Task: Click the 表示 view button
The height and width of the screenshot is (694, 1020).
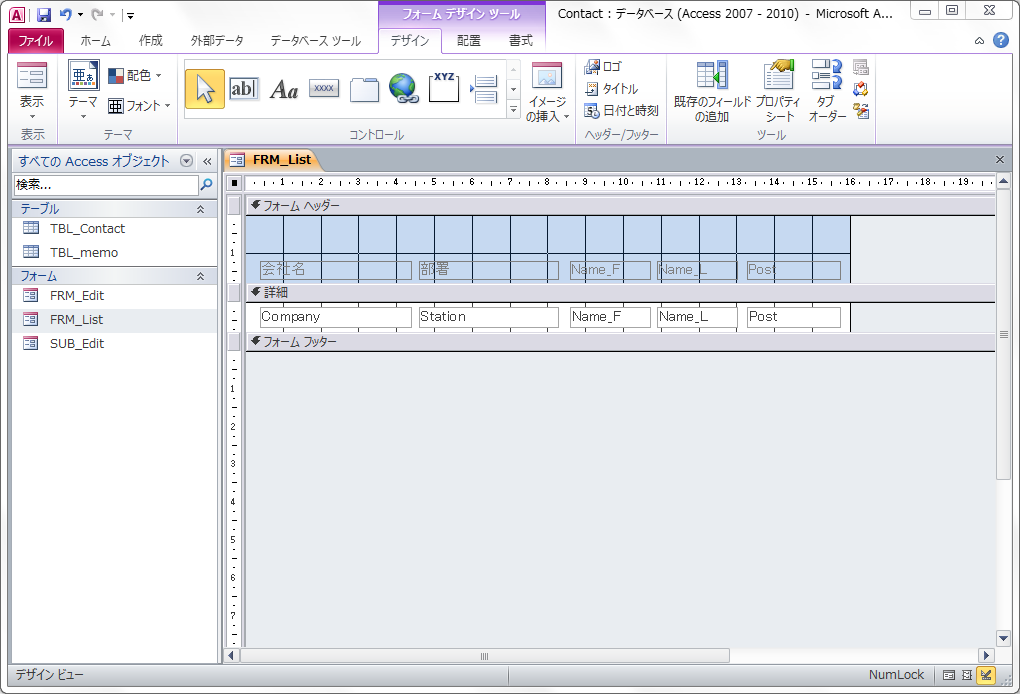Action: point(32,92)
